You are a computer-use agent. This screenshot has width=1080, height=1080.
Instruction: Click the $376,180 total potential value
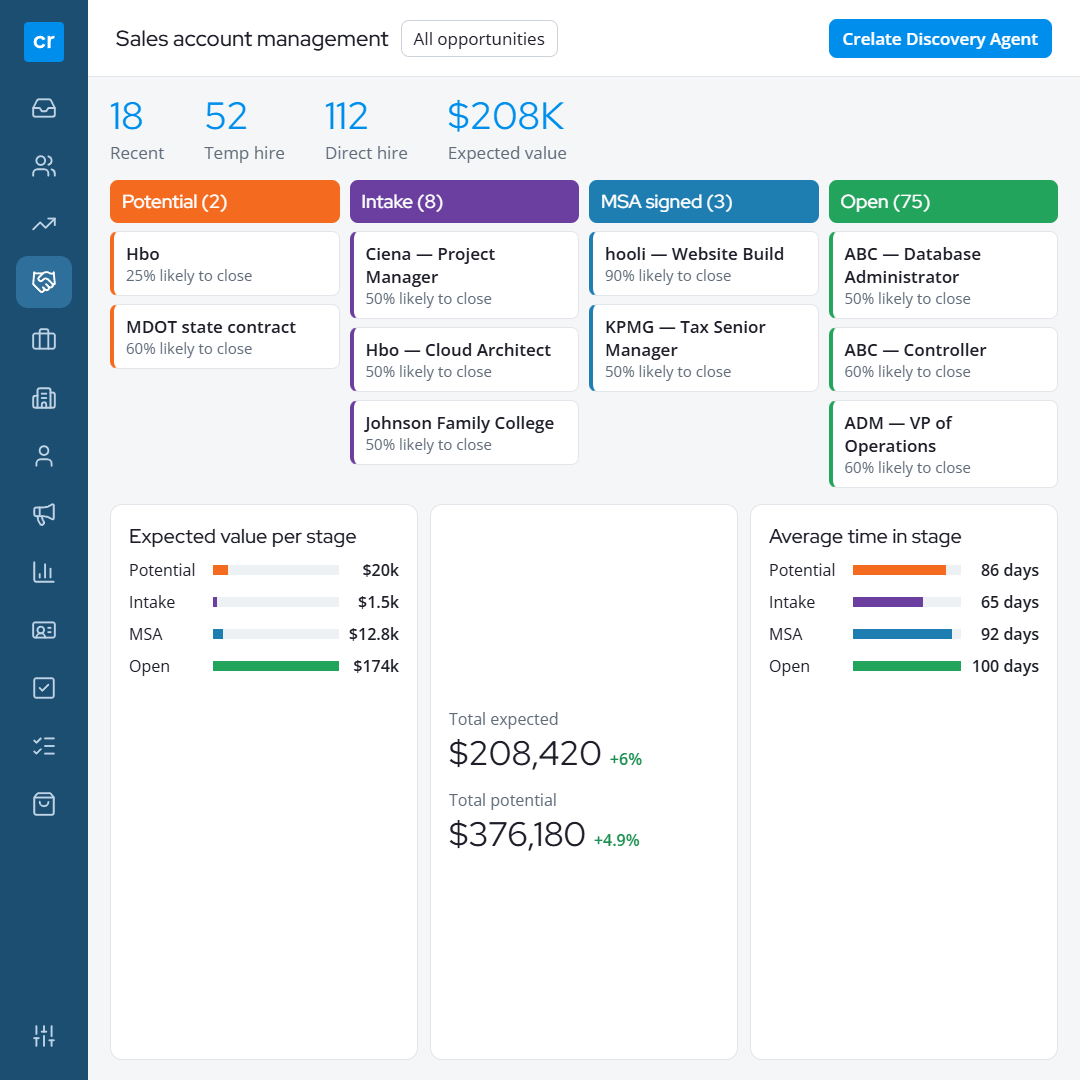click(x=517, y=834)
